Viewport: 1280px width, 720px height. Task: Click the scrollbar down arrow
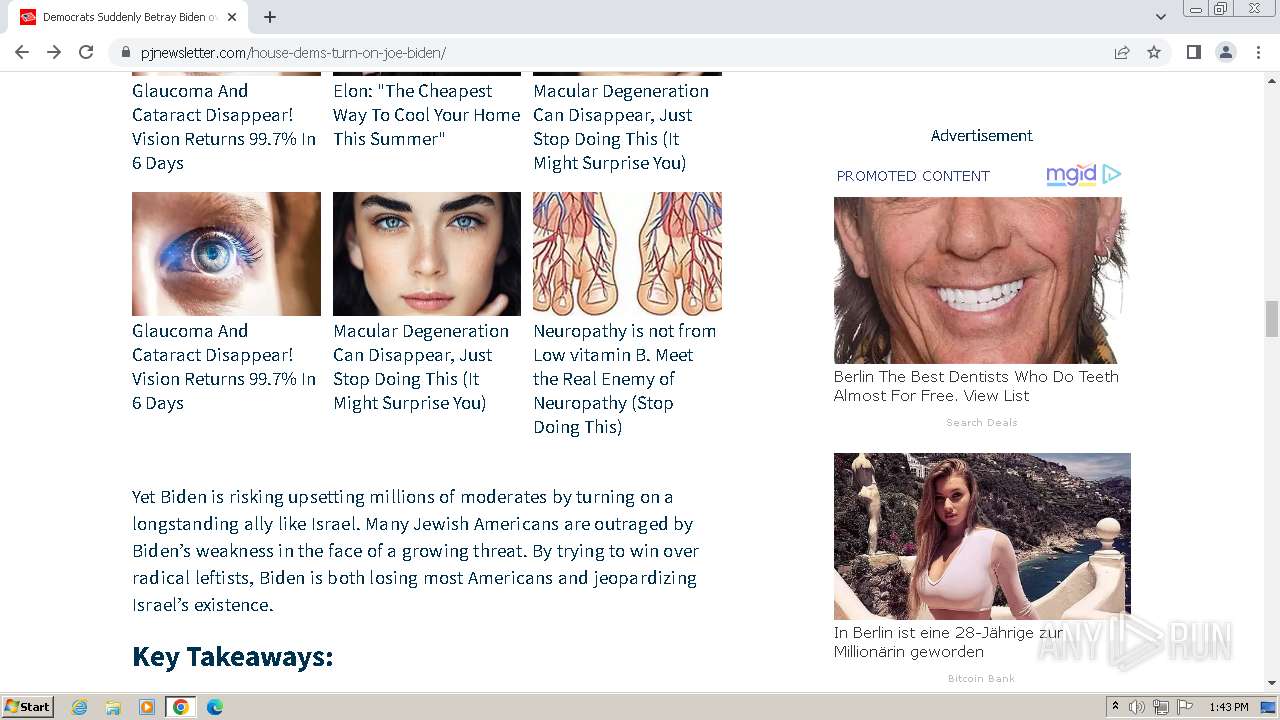point(1272,683)
